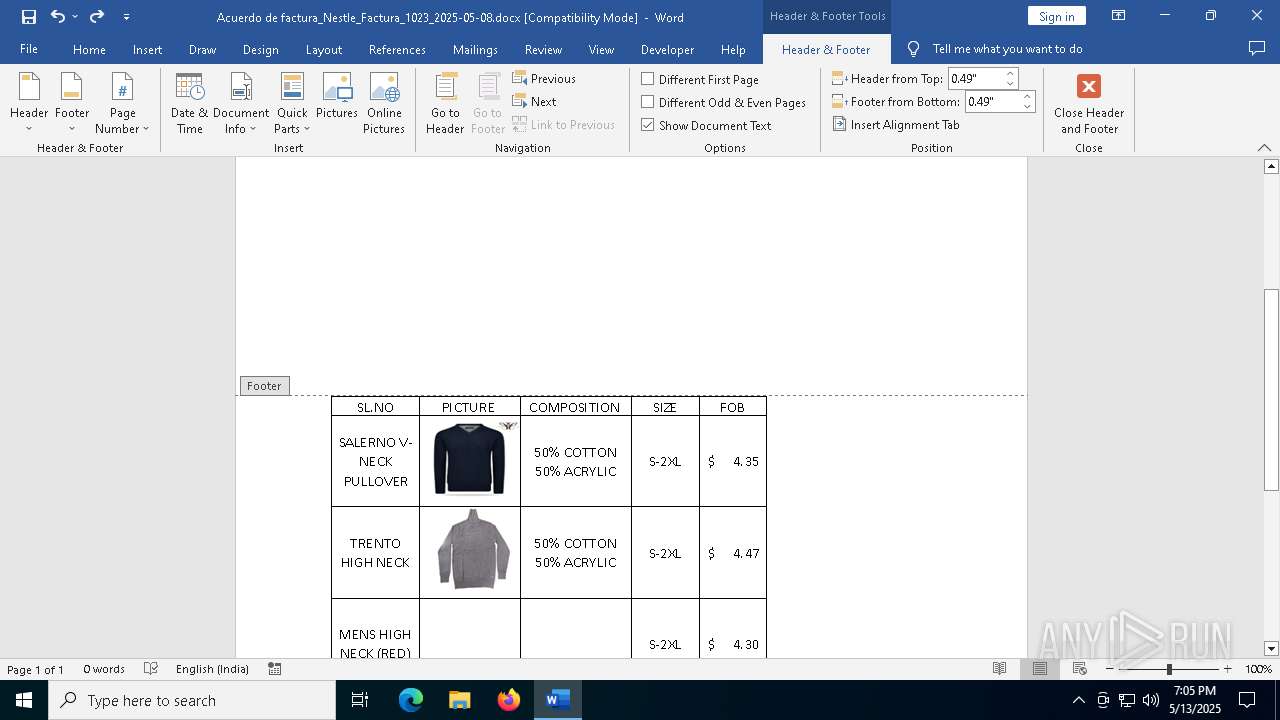Open the Comments pane icon

click(1257, 48)
